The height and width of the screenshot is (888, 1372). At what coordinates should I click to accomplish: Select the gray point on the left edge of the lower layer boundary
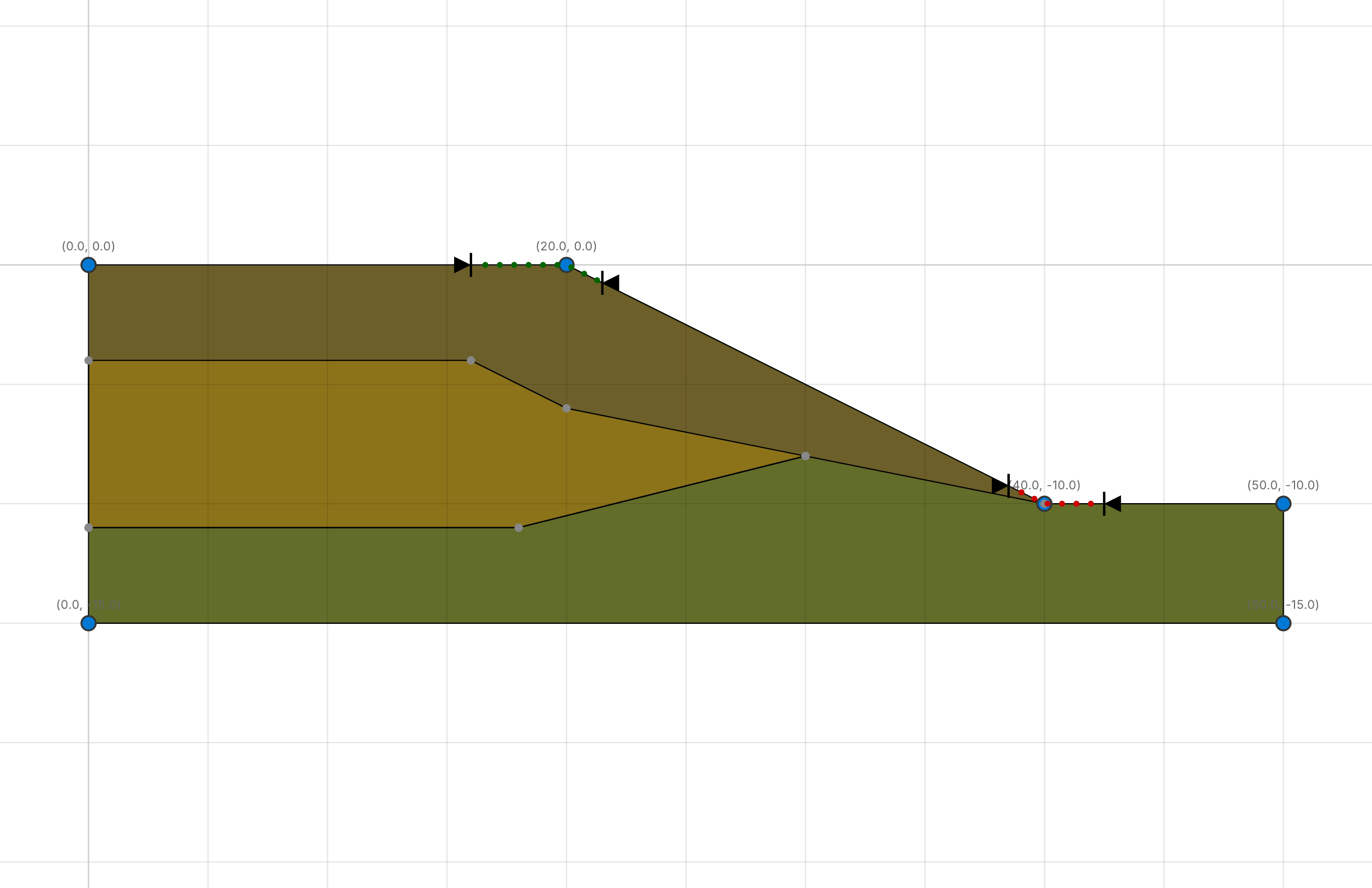click(x=88, y=528)
